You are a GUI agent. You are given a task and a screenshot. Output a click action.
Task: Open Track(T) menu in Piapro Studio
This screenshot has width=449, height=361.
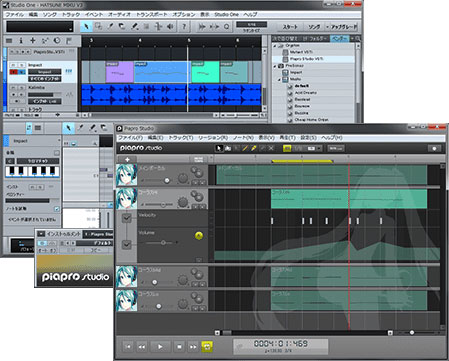click(180, 138)
